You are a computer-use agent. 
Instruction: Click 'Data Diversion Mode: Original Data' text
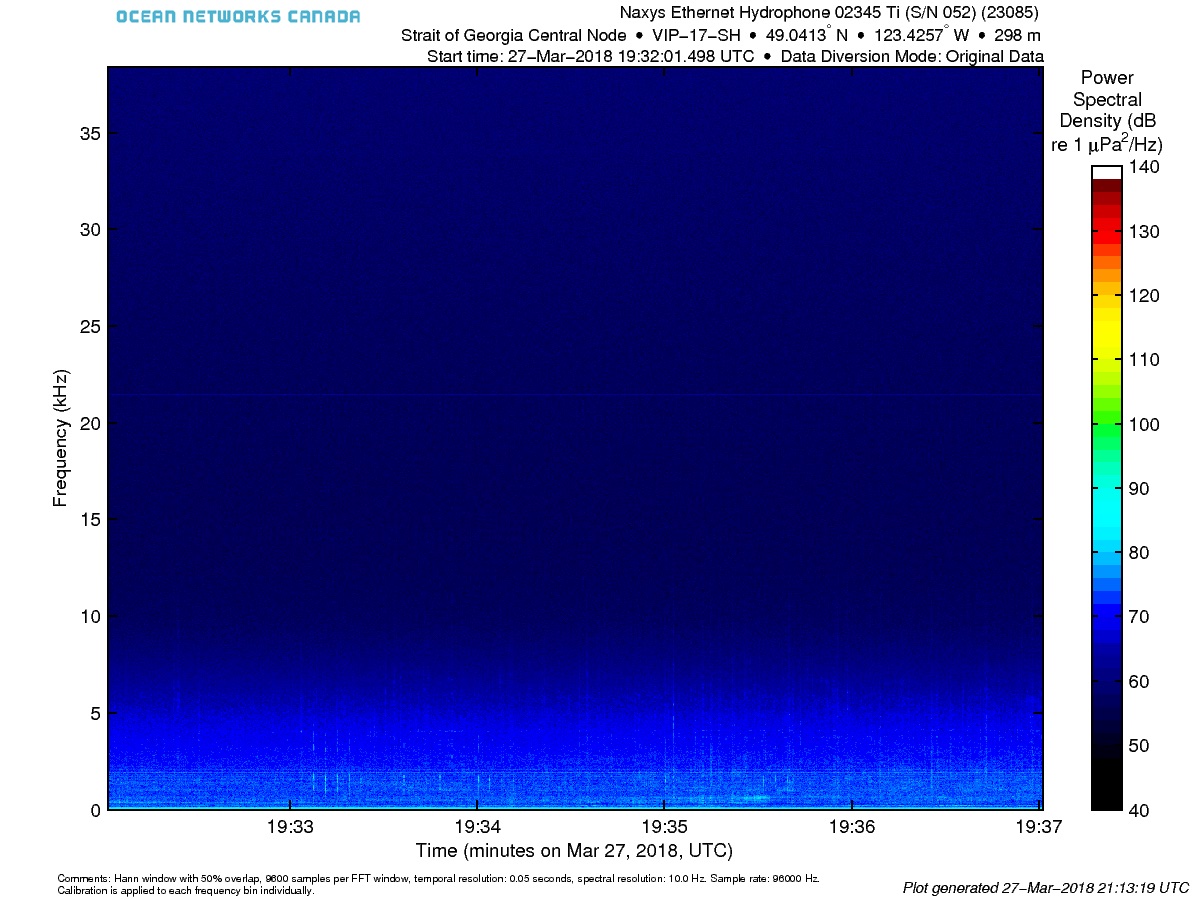[x=912, y=56]
